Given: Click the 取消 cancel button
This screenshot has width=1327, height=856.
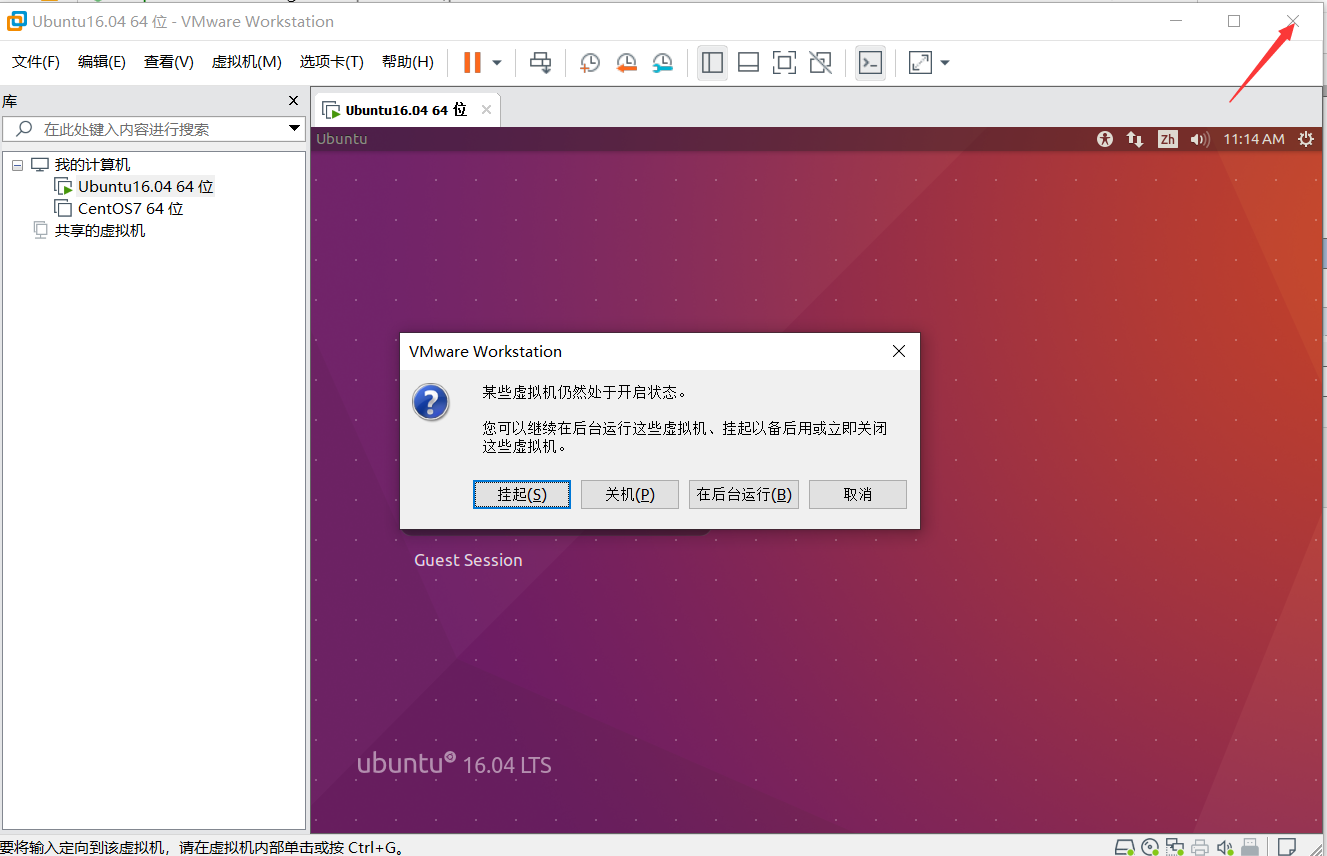Looking at the screenshot, I should coord(858,494).
